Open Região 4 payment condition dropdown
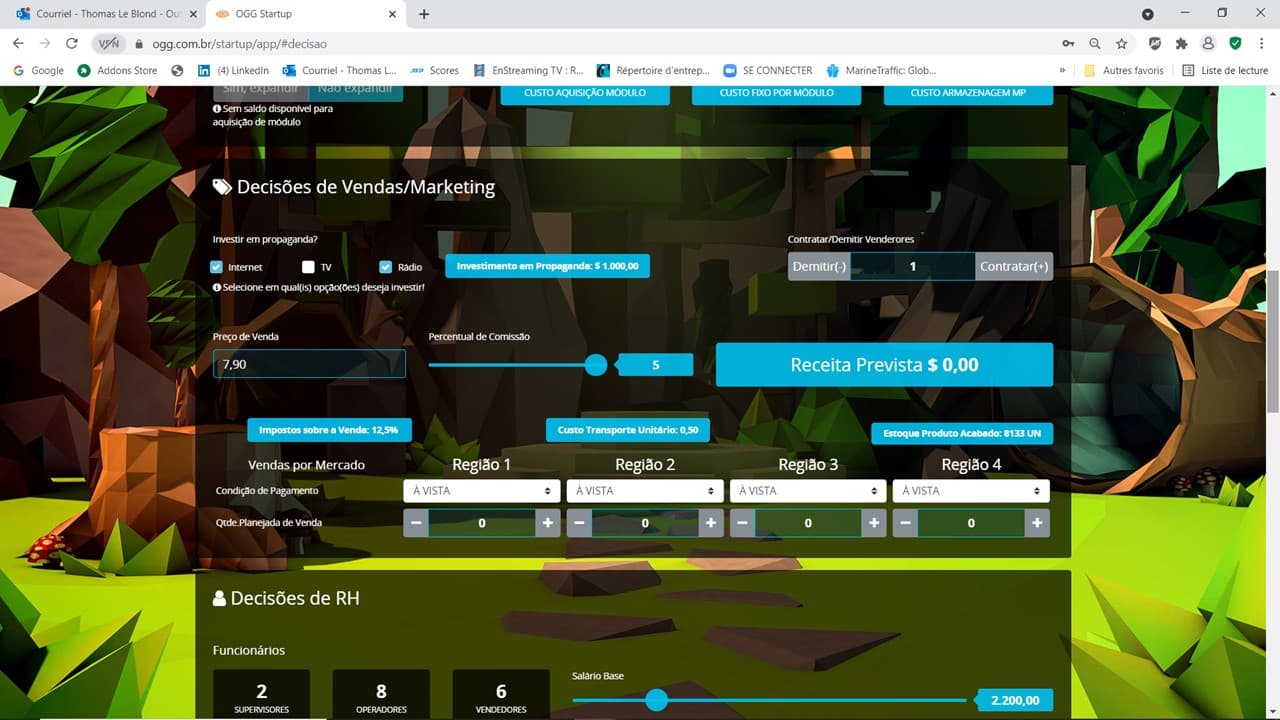 click(x=971, y=491)
